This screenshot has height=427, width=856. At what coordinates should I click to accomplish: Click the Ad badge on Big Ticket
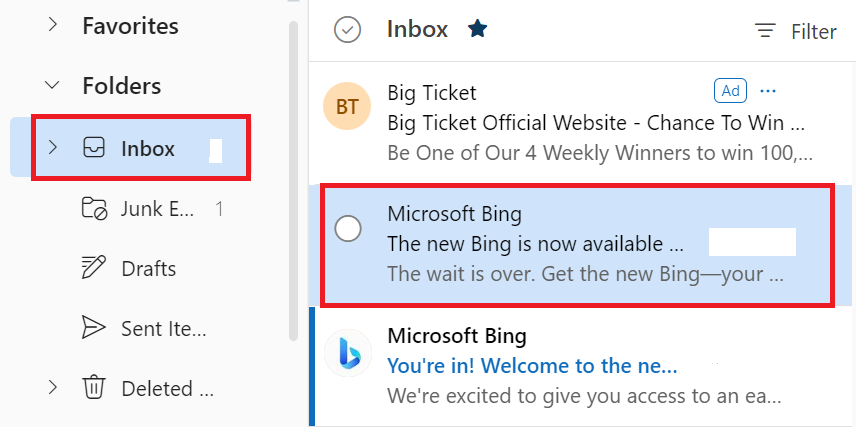tap(730, 91)
